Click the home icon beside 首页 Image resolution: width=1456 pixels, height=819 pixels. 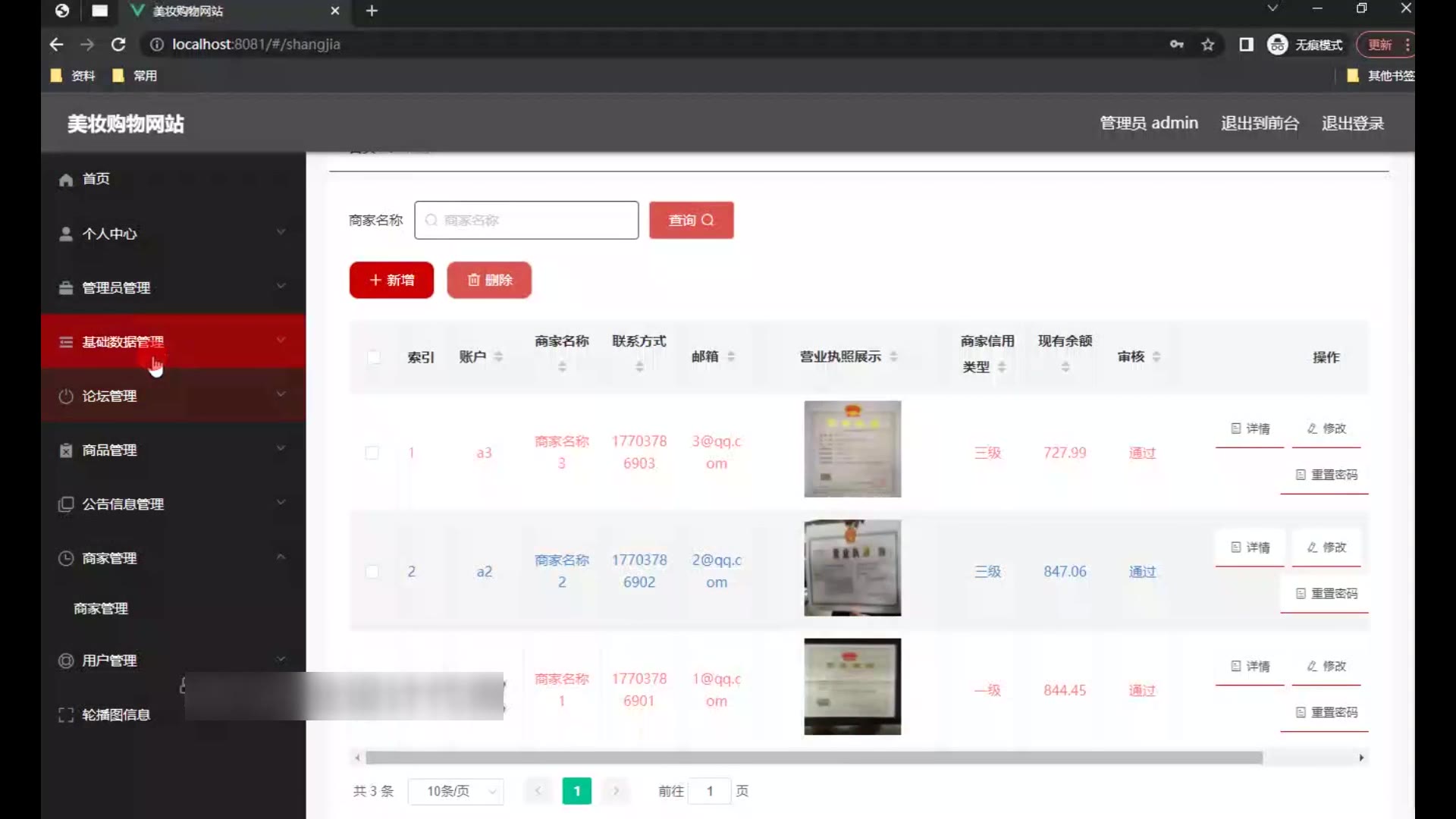coord(66,180)
